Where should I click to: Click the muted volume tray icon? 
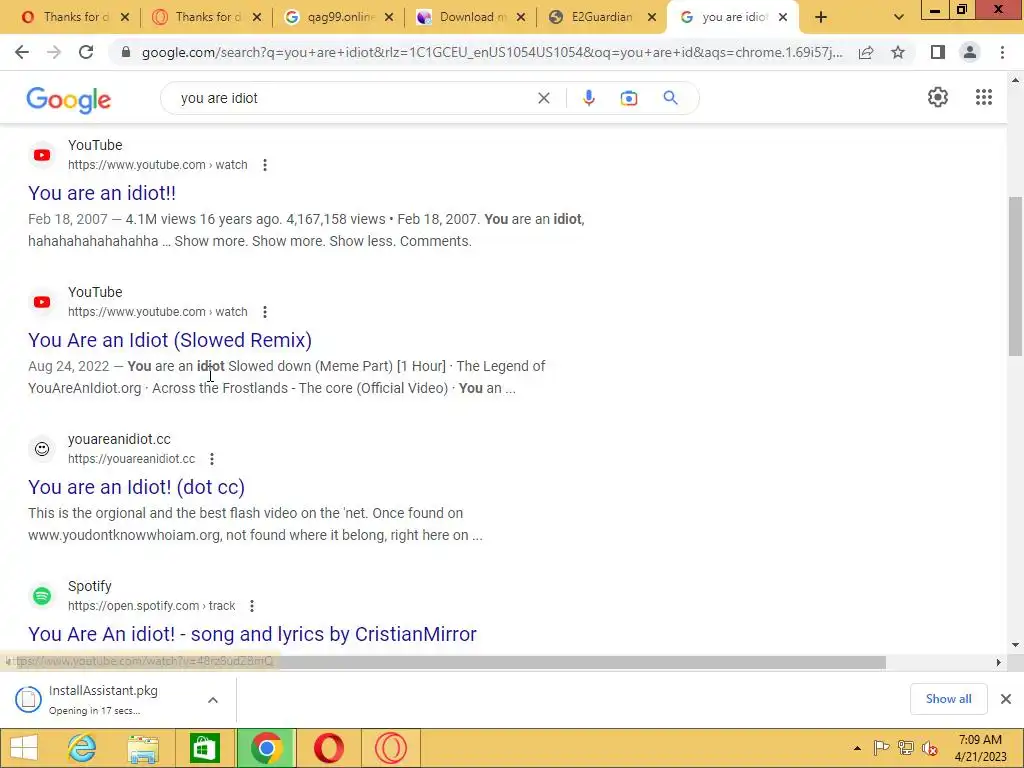click(930, 748)
